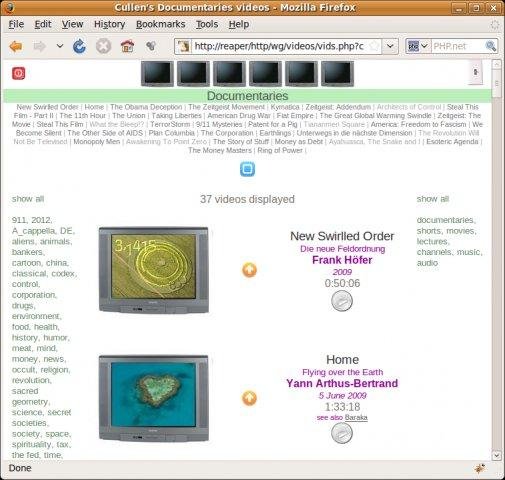Click the greyed forward arrow button
Image resolution: width=505 pixels, height=480 pixels.
pyautogui.click(x=39, y=46)
